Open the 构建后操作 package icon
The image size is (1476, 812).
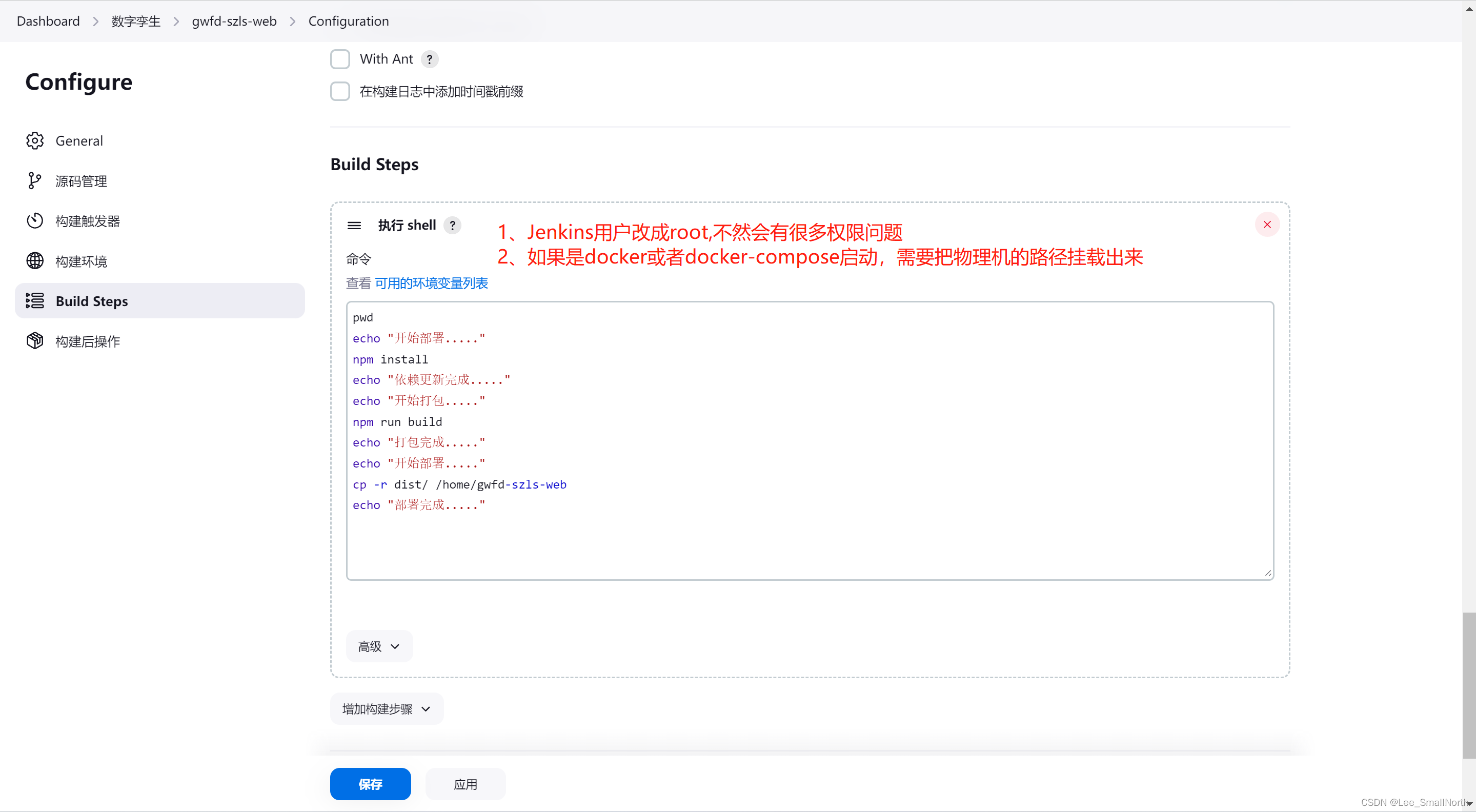click(34, 340)
